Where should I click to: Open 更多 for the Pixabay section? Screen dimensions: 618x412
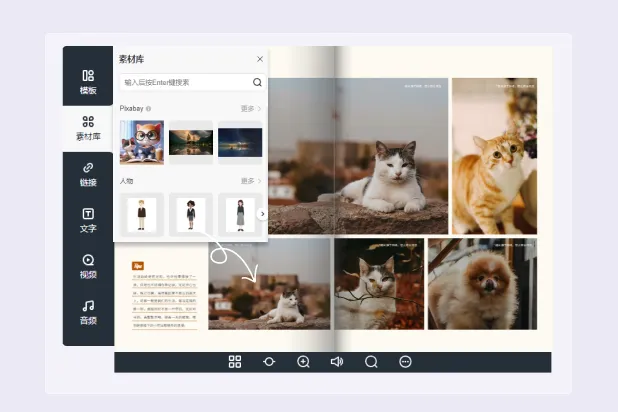coord(251,108)
